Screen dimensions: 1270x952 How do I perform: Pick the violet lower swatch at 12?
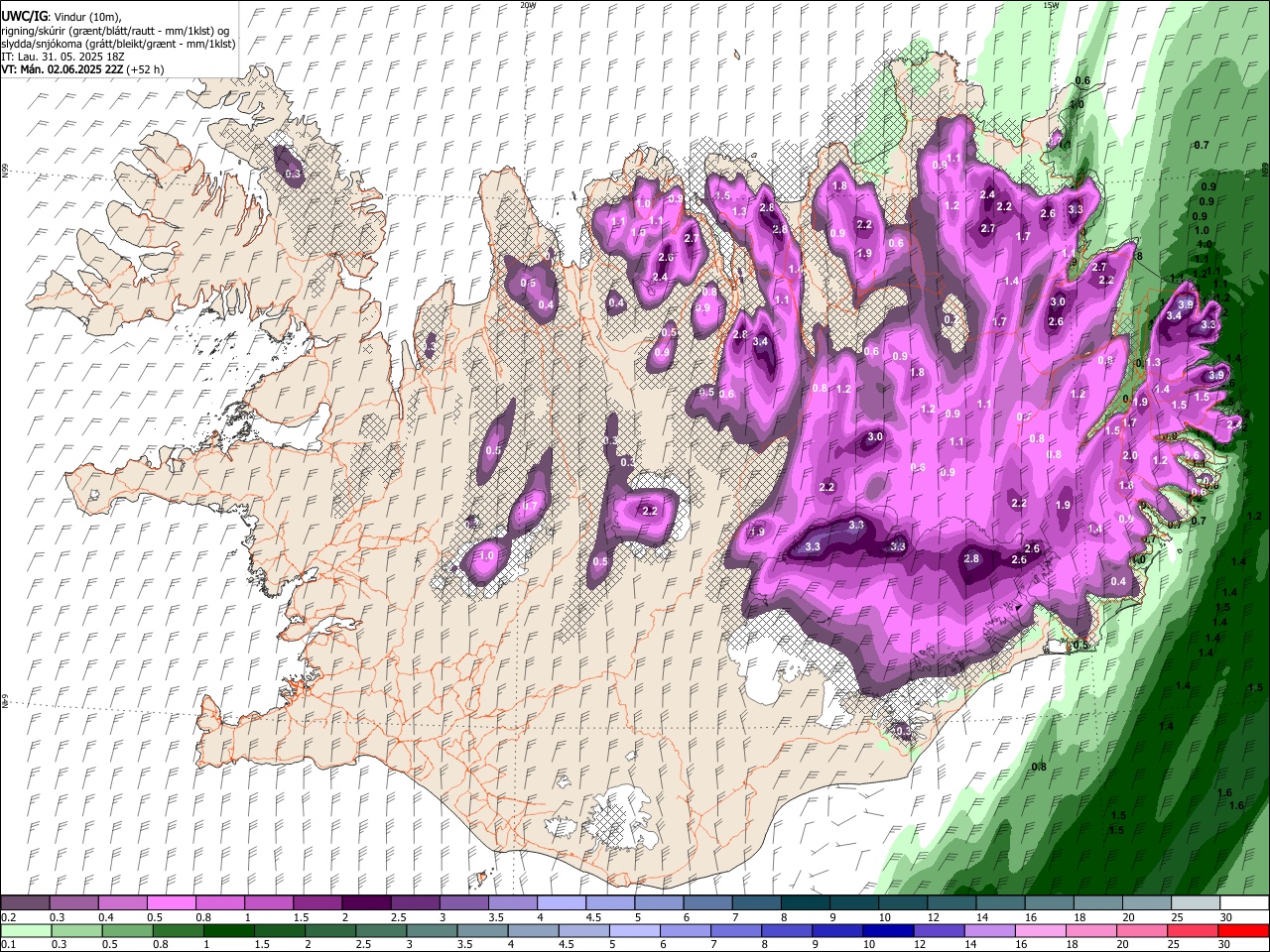[940, 931]
